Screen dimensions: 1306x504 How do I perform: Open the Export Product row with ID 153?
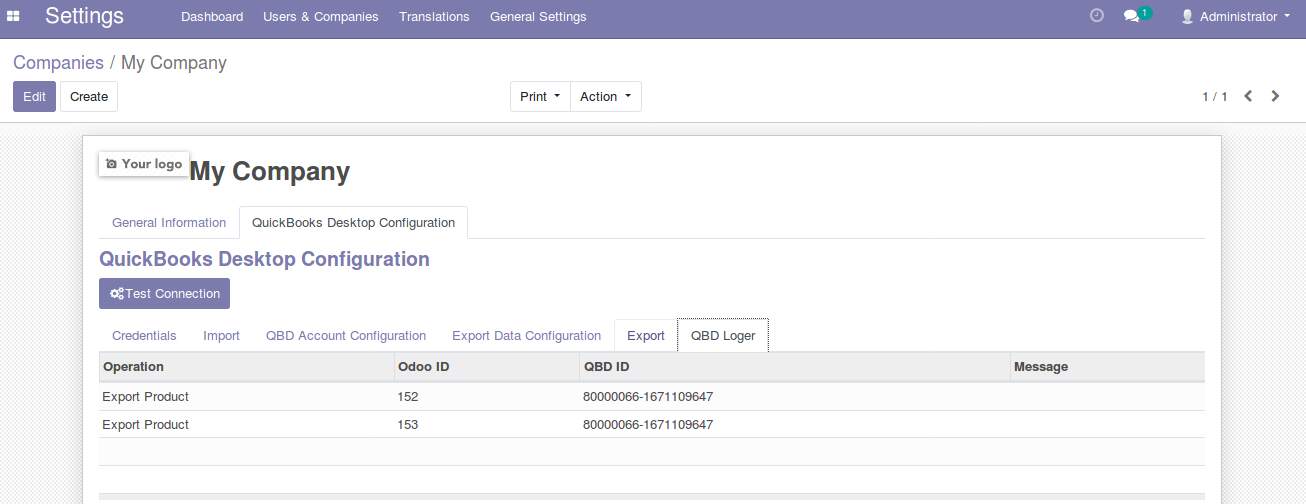tap(652, 424)
